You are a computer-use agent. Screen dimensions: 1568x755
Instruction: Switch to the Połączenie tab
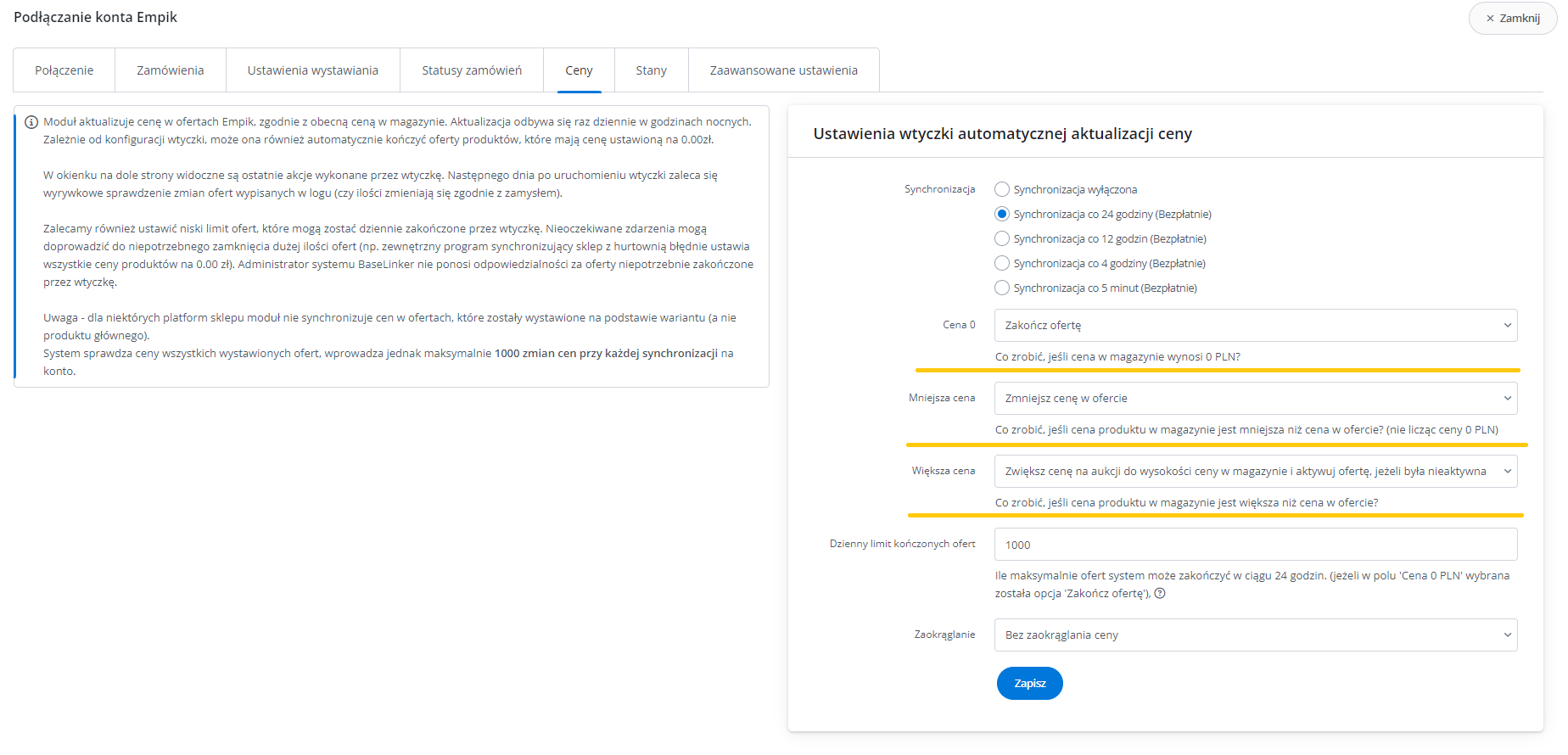click(64, 70)
